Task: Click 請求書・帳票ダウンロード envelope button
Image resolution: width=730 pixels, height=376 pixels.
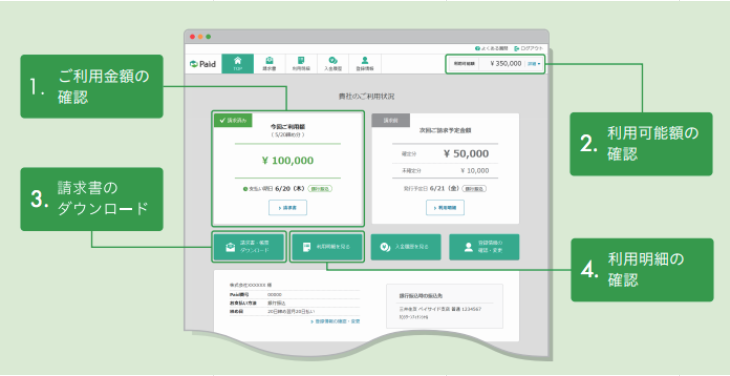Action: [x=249, y=247]
